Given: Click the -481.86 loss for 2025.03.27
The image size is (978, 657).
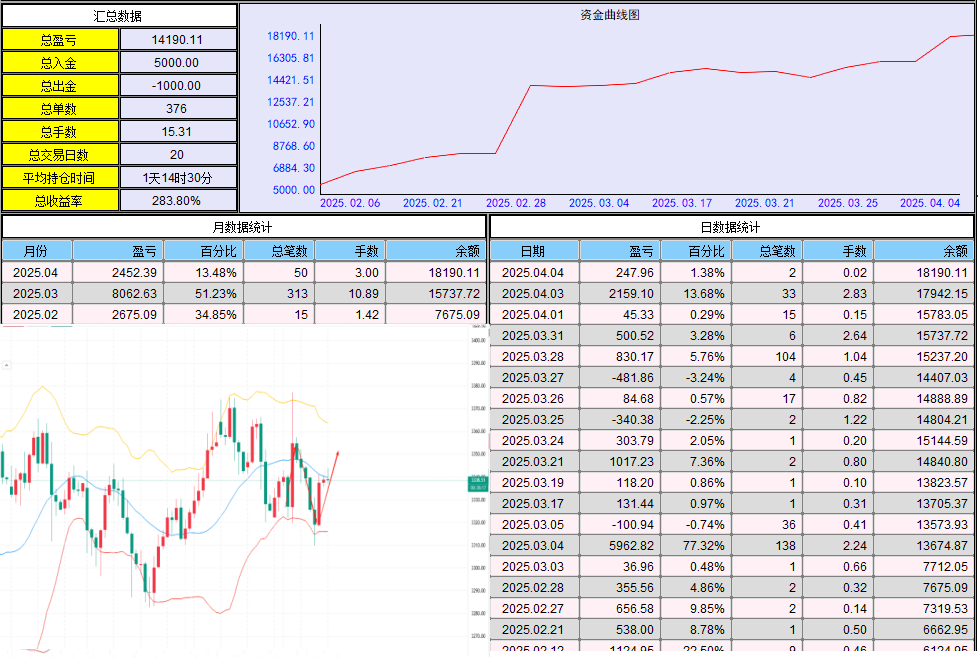Looking at the screenshot, I should pos(632,377).
